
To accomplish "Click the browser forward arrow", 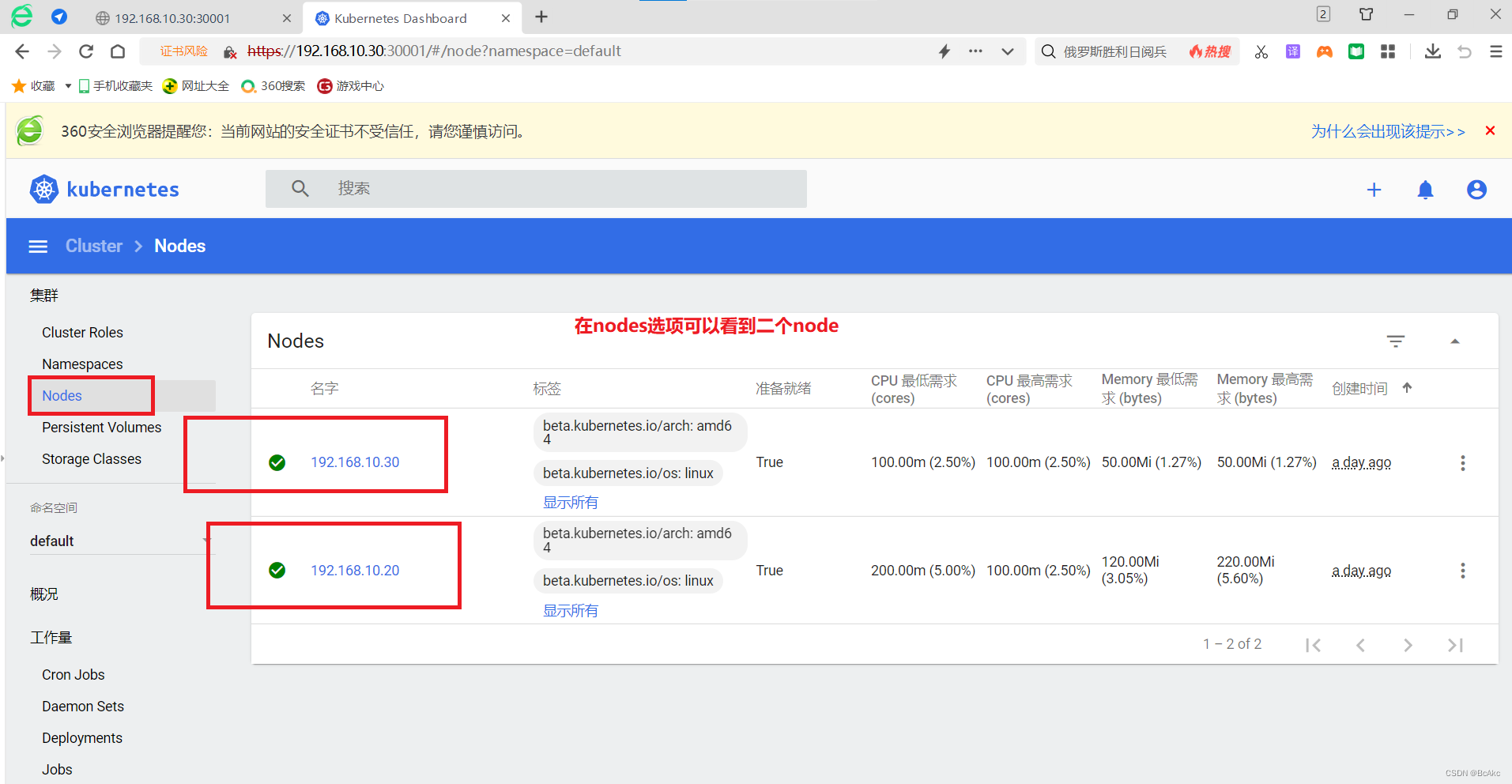I will [x=55, y=51].
